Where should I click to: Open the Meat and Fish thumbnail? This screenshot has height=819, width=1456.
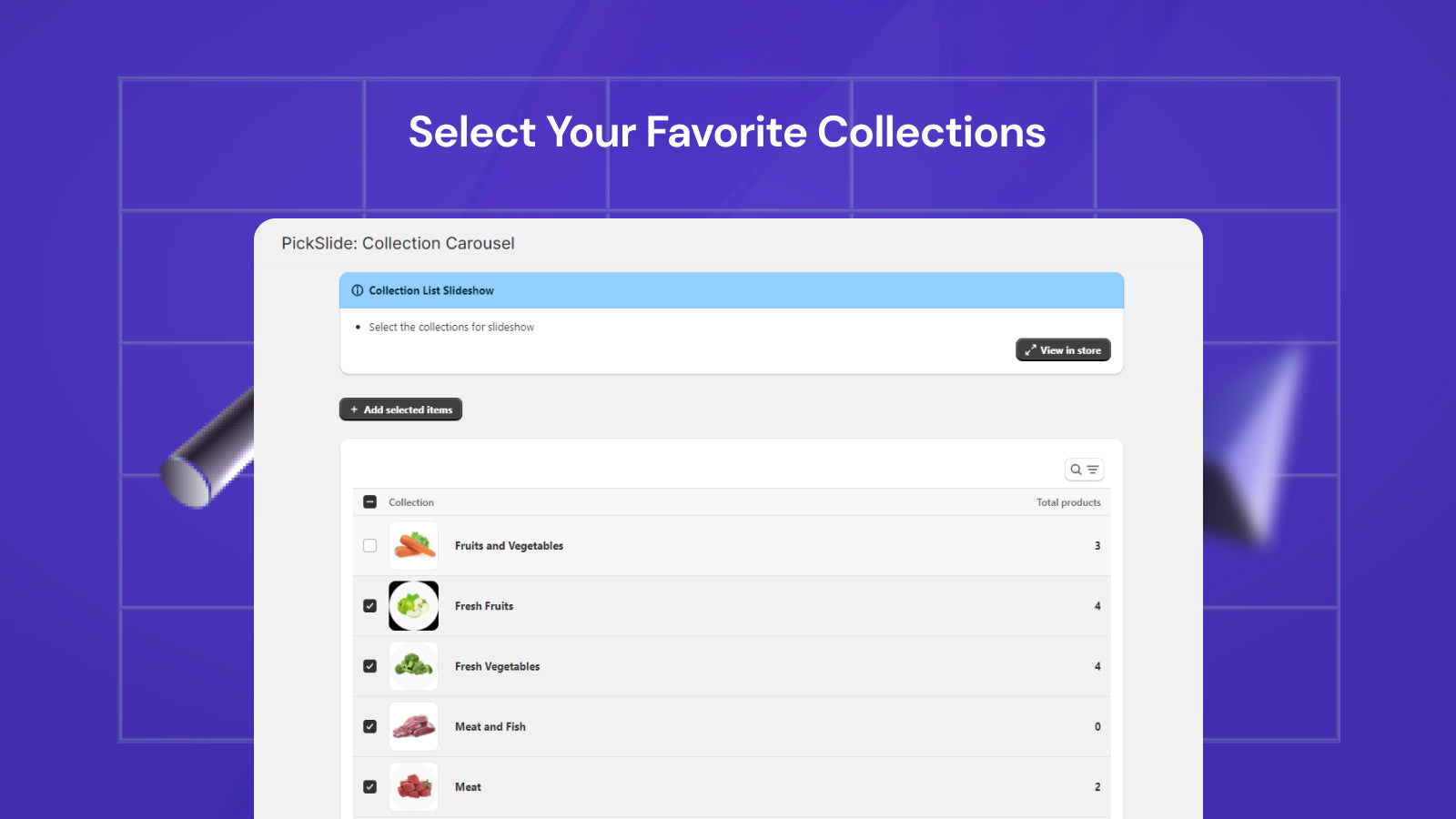pyautogui.click(x=414, y=726)
